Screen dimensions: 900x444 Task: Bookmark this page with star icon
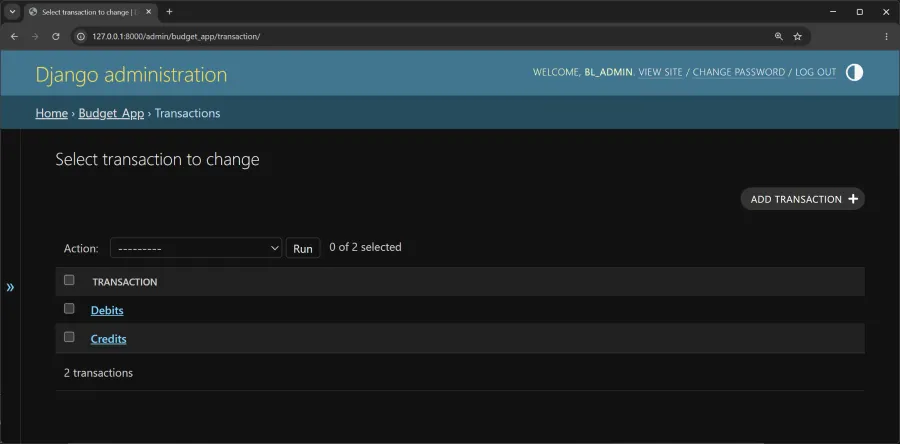click(x=797, y=36)
